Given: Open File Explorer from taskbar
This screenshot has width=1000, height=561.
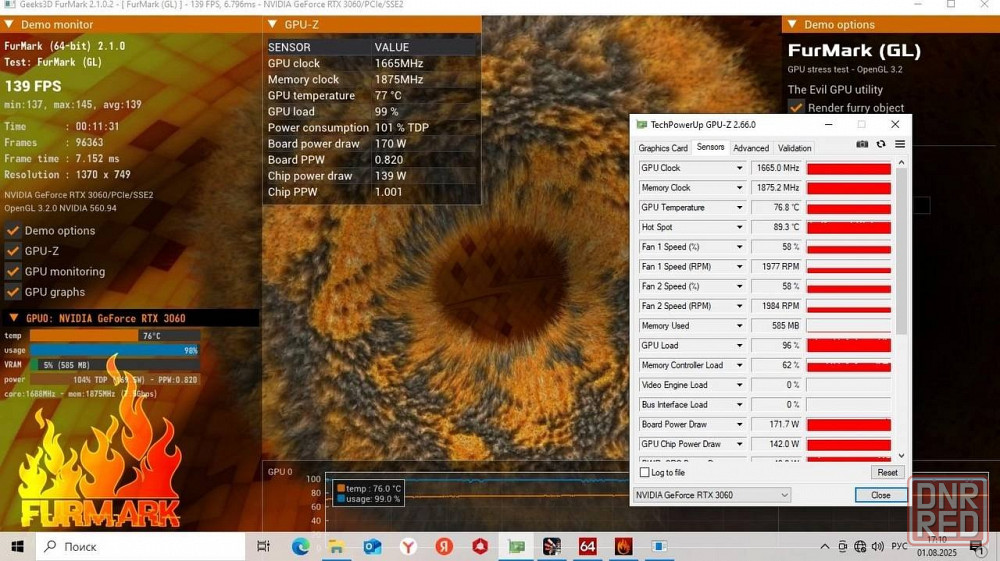Looking at the screenshot, I should pyautogui.click(x=336, y=546).
